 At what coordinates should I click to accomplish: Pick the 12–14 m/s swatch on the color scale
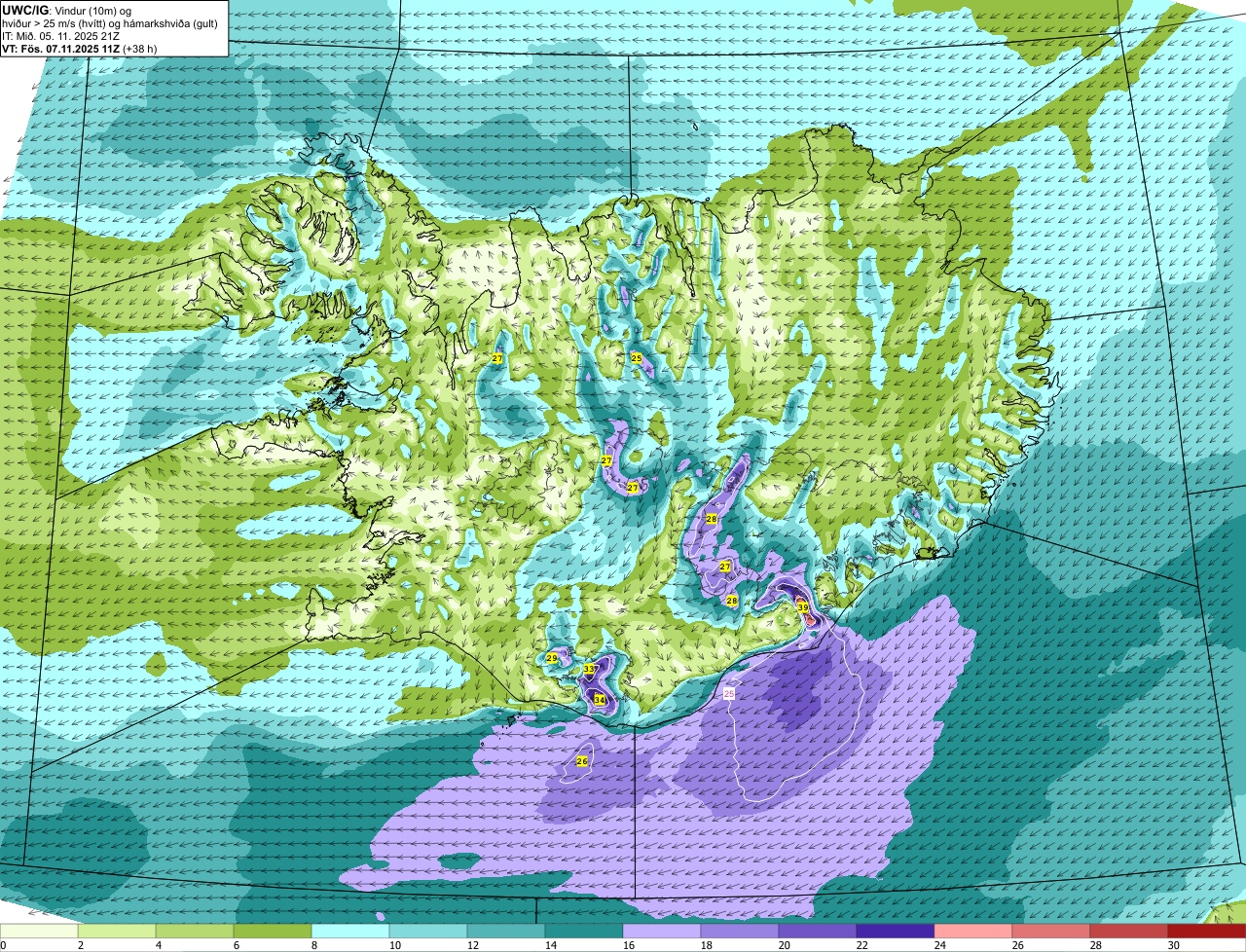click(506, 932)
